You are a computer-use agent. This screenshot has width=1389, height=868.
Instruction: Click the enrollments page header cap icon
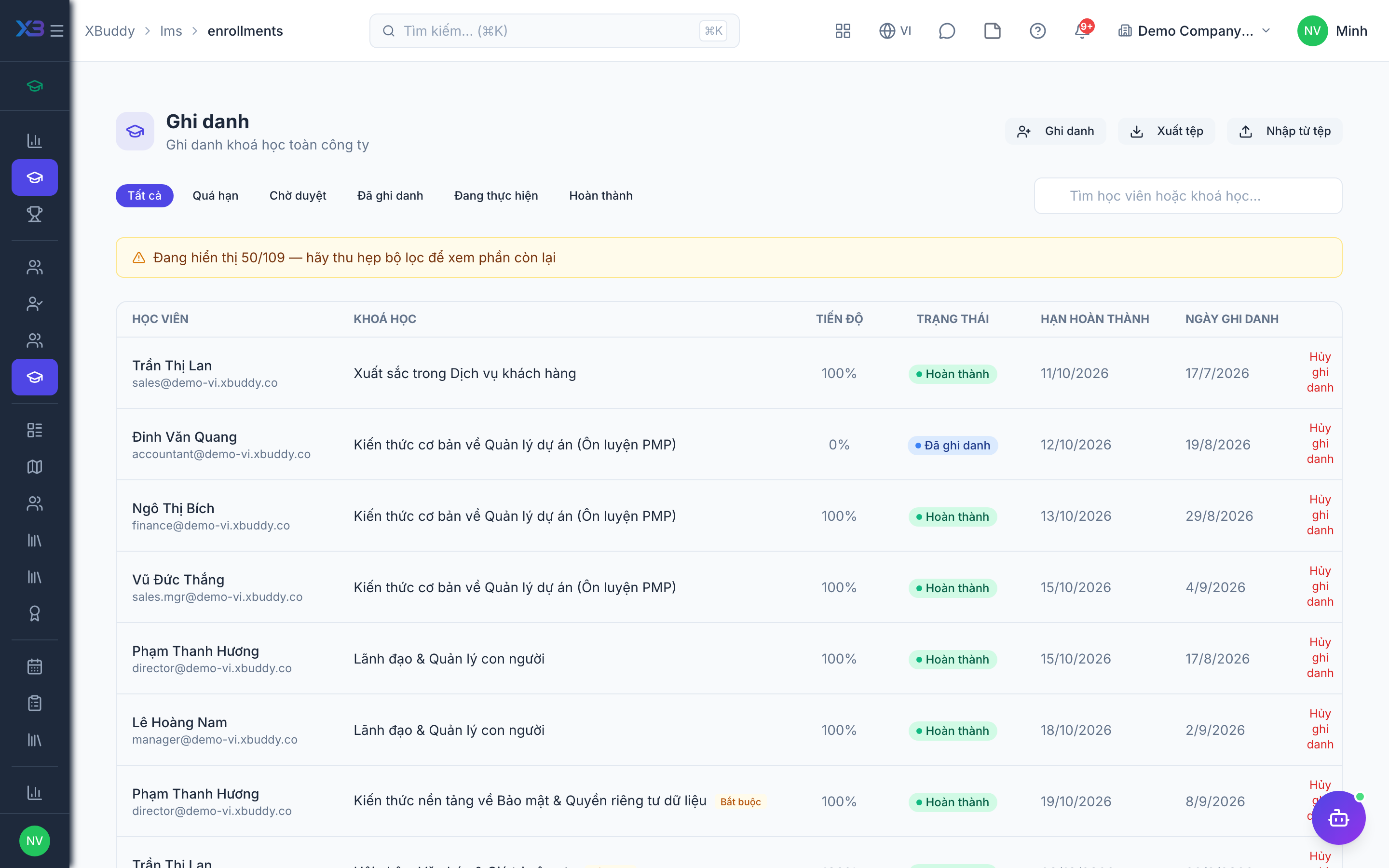click(x=135, y=132)
